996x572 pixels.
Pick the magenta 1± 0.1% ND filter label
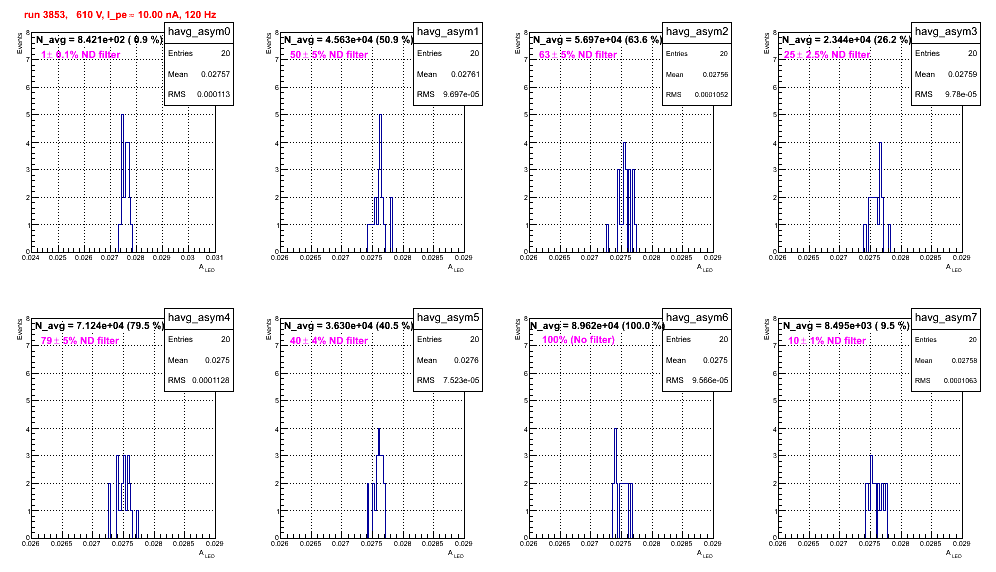coord(81,55)
